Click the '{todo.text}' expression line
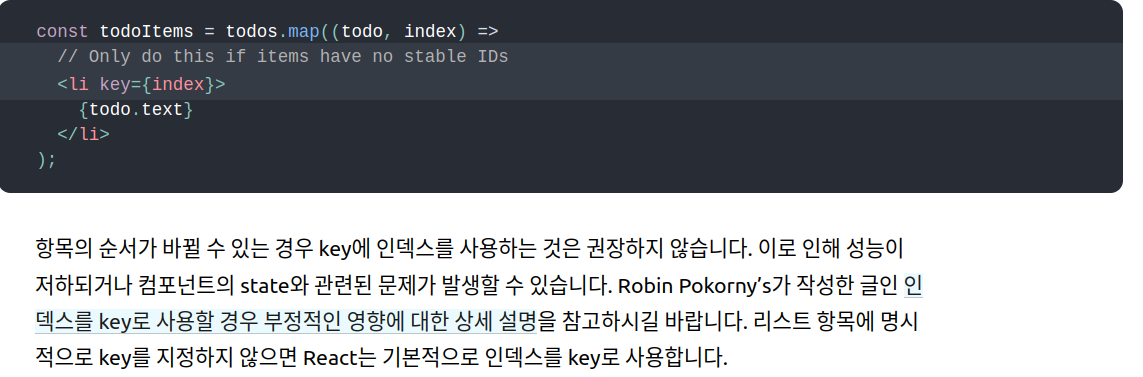The height and width of the screenshot is (377, 1143). click(136, 110)
